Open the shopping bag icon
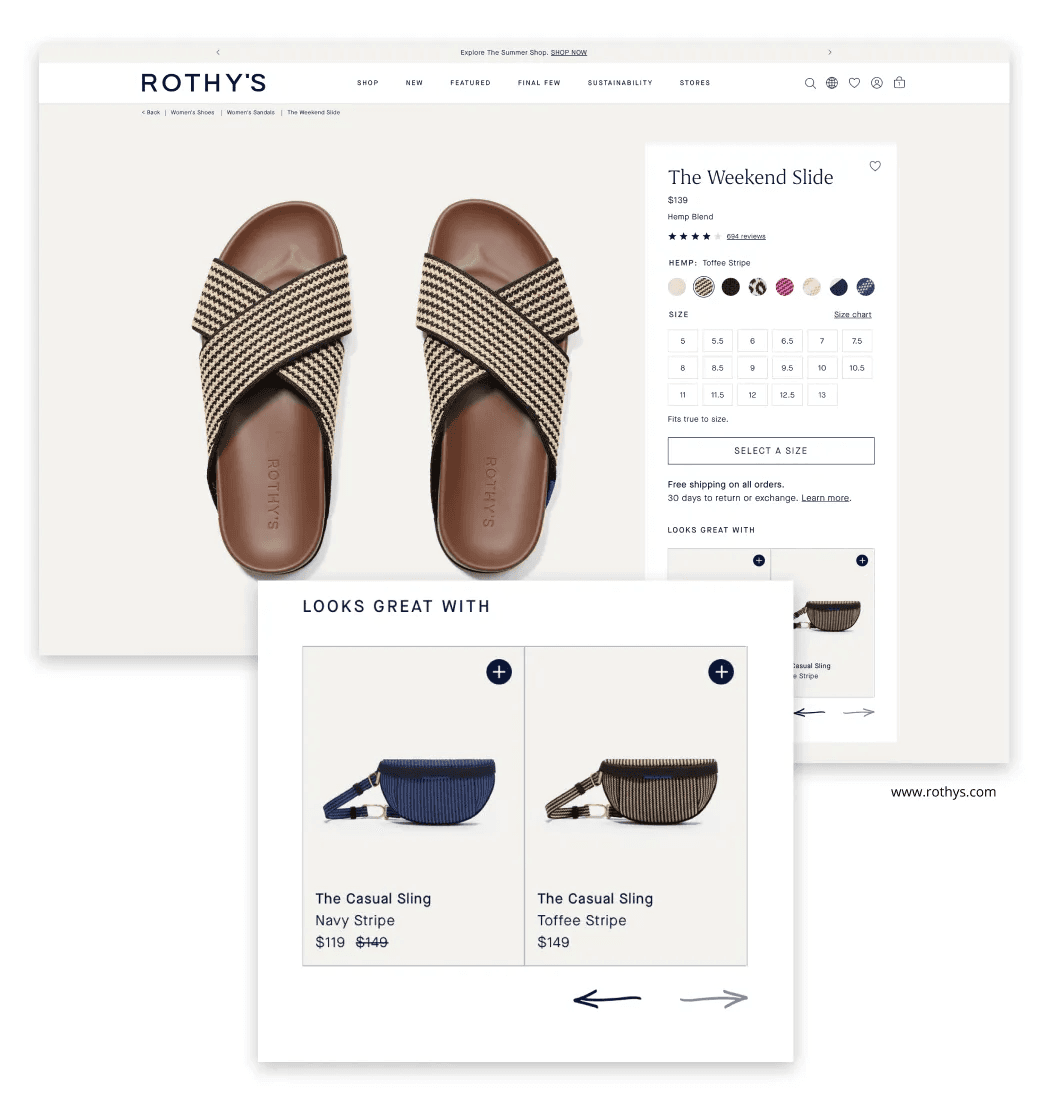The image size is (1050, 1110). [x=899, y=82]
